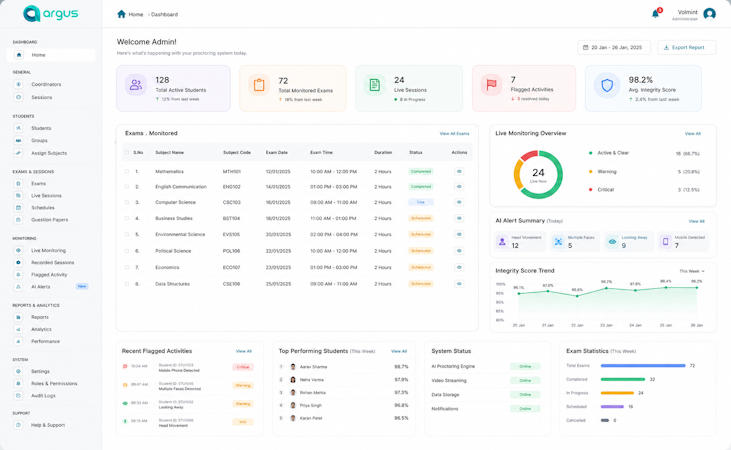This screenshot has height=450, width=731.
Task: Open the This Week trend dropdown
Action: 692,271
